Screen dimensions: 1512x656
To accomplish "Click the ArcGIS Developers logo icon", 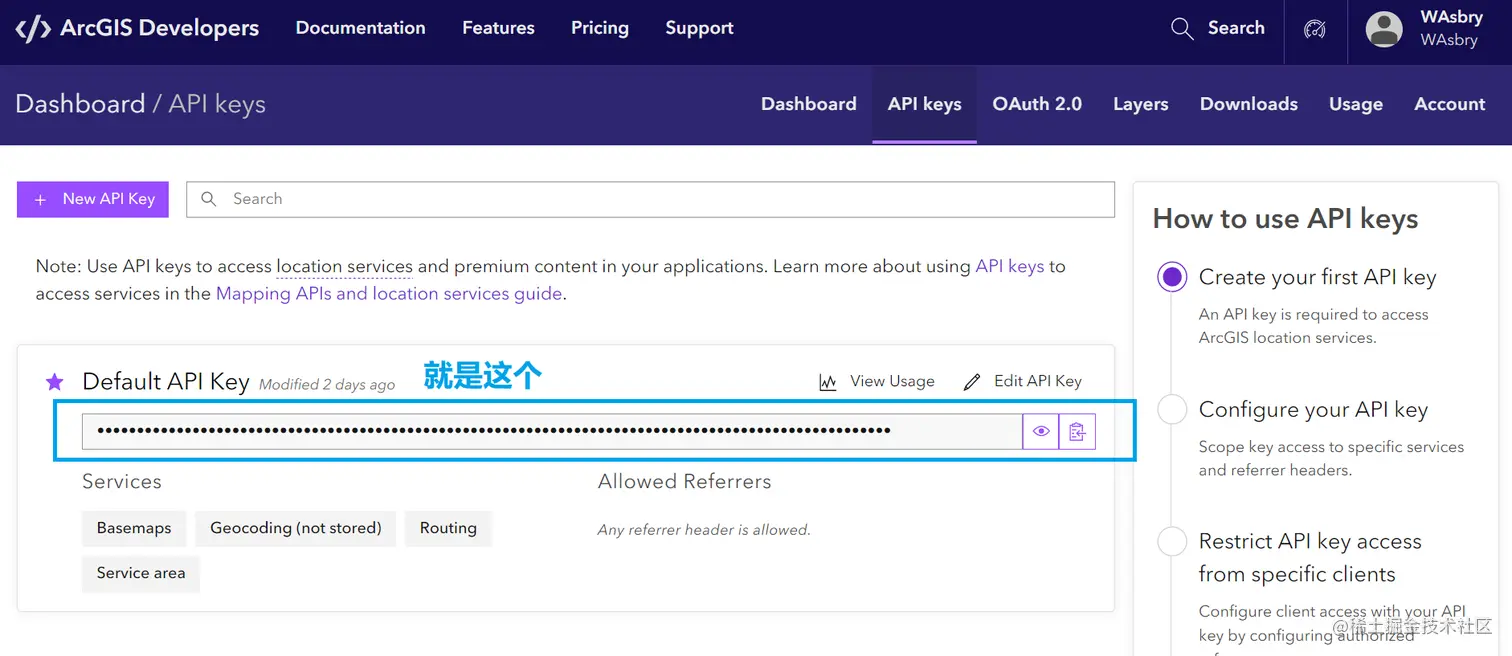I will tap(32, 28).
